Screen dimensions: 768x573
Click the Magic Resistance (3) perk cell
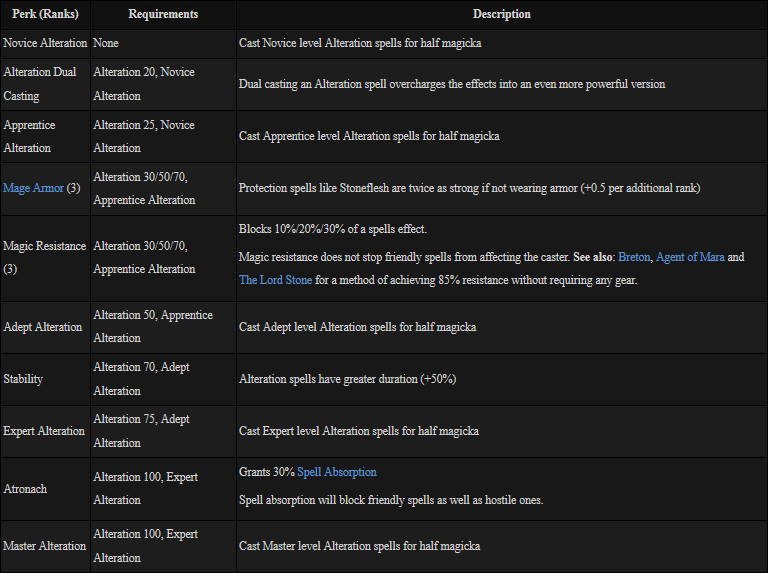pos(44,257)
